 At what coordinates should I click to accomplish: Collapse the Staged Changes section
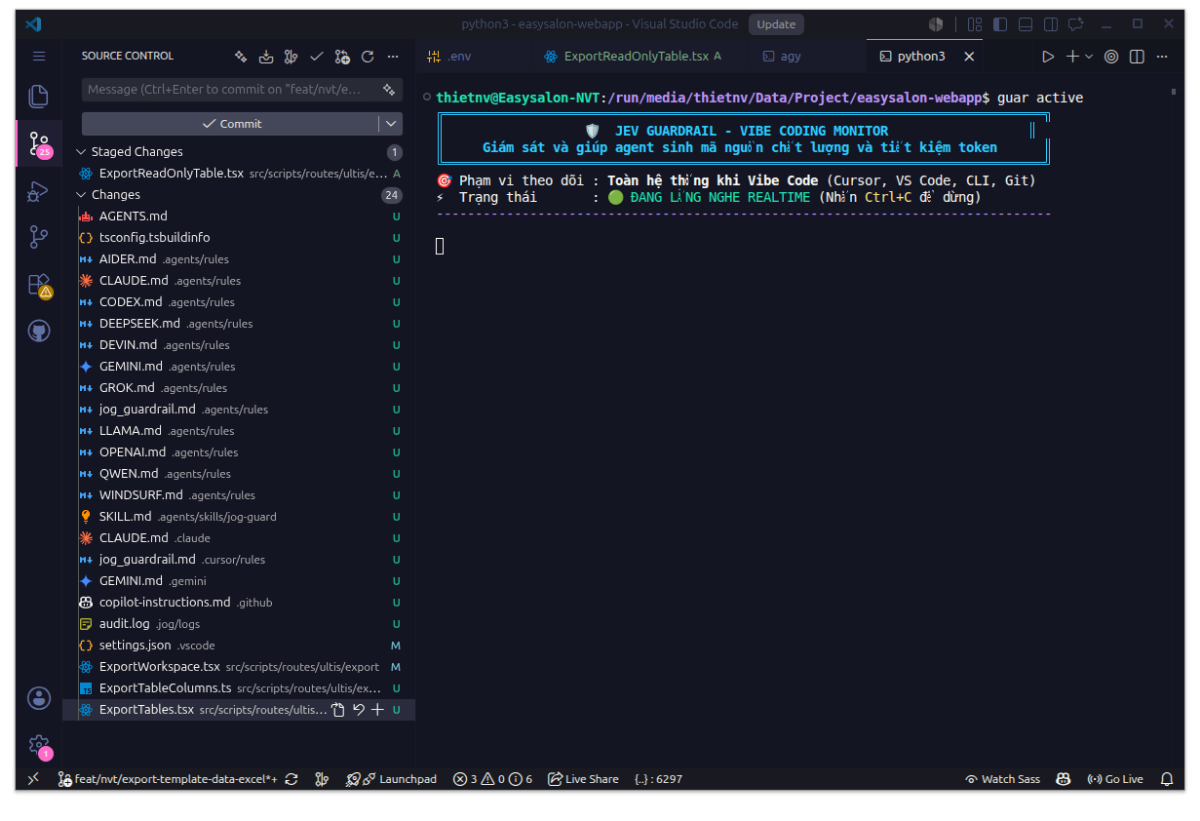(82, 152)
